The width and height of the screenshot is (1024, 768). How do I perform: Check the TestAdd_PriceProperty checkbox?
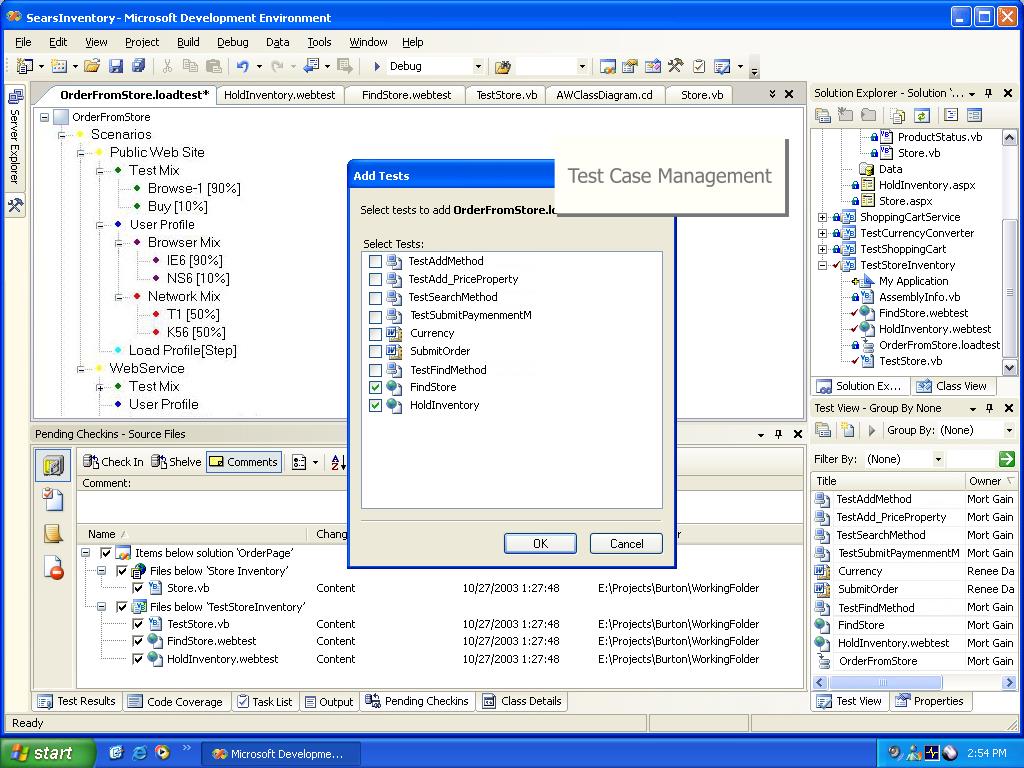point(376,280)
